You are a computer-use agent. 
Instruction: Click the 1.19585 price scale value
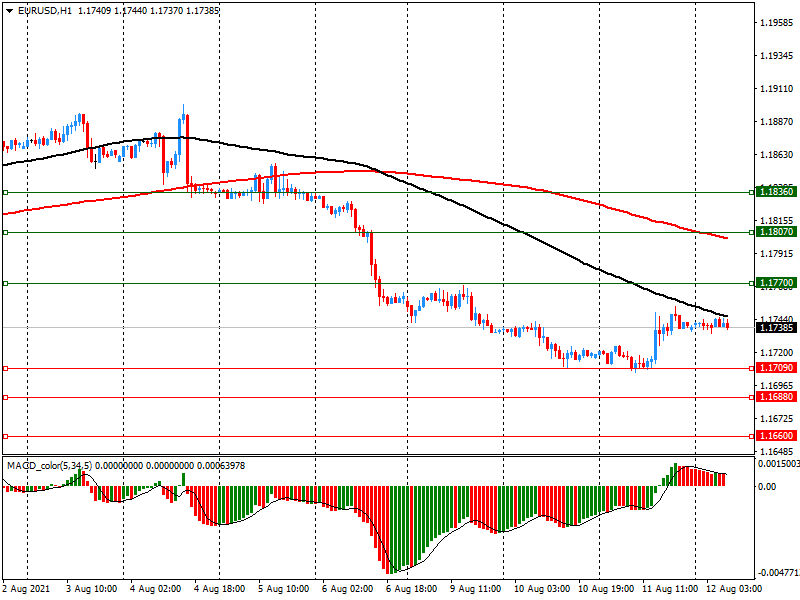click(777, 22)
